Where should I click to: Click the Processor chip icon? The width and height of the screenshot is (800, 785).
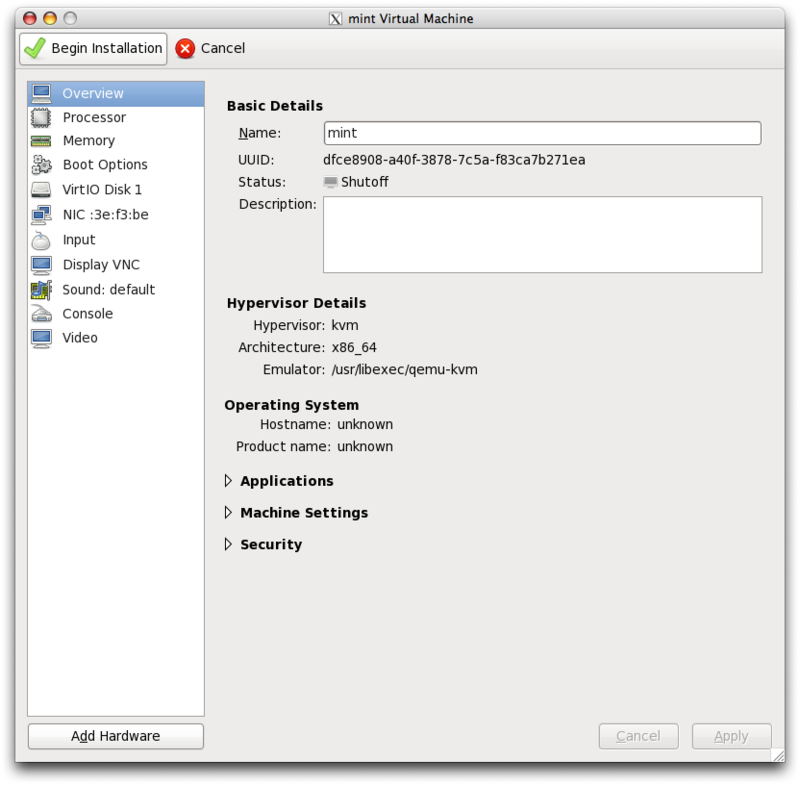click(x=41, y=118)
